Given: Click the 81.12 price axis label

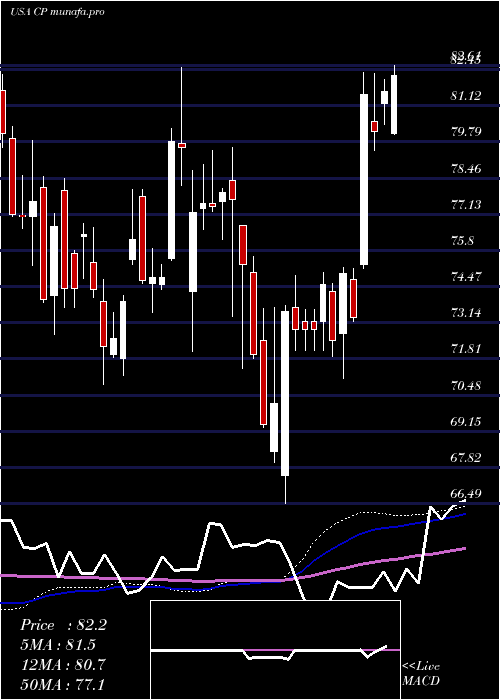Looking at the screenshot, I should coord(466,96).
